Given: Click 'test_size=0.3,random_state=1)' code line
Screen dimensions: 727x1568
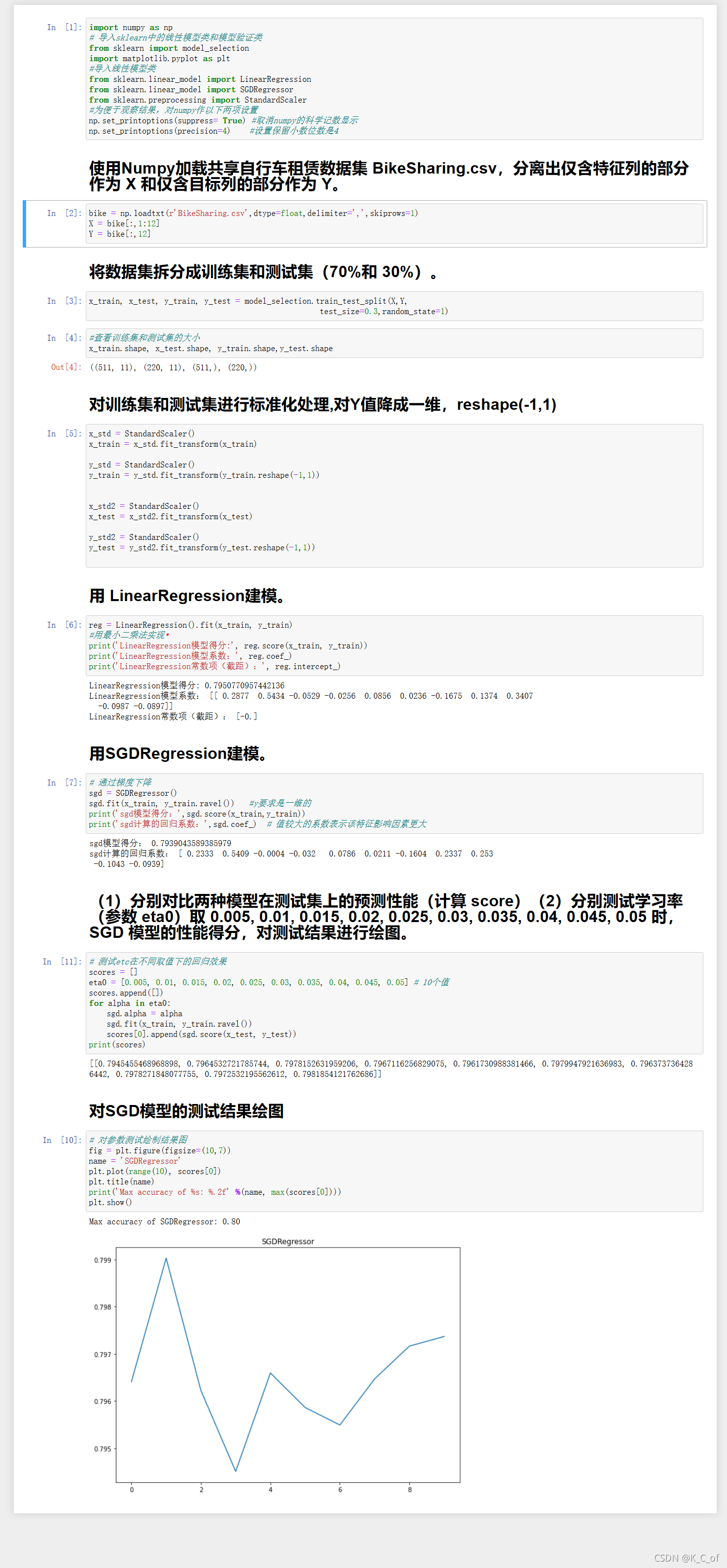Looking at the screenshot, I should [x=384, y=311].
